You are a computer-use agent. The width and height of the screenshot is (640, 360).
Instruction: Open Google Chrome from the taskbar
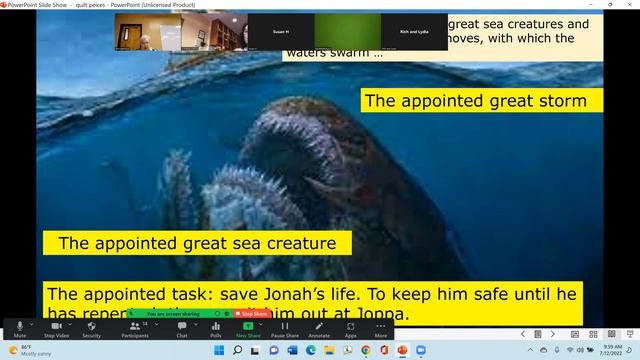tap(366, 350)
